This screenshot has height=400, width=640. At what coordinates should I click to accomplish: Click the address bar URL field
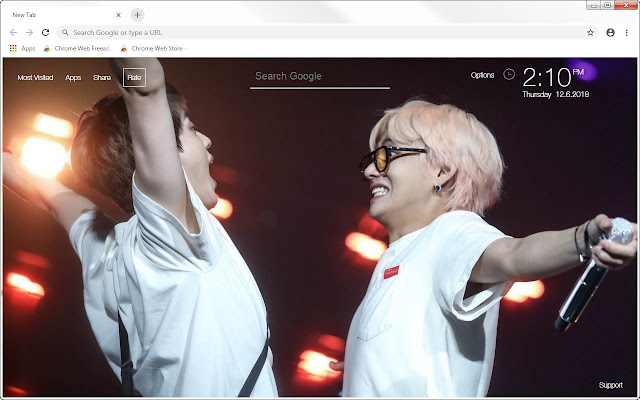click(x=327, y=33)
